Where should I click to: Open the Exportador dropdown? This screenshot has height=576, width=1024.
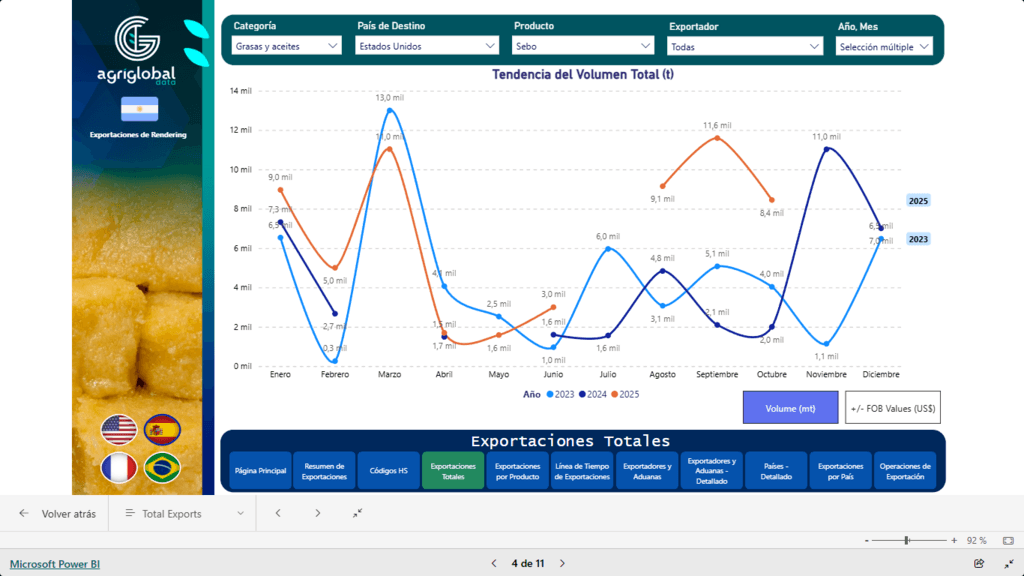click(x=744, y=46)
